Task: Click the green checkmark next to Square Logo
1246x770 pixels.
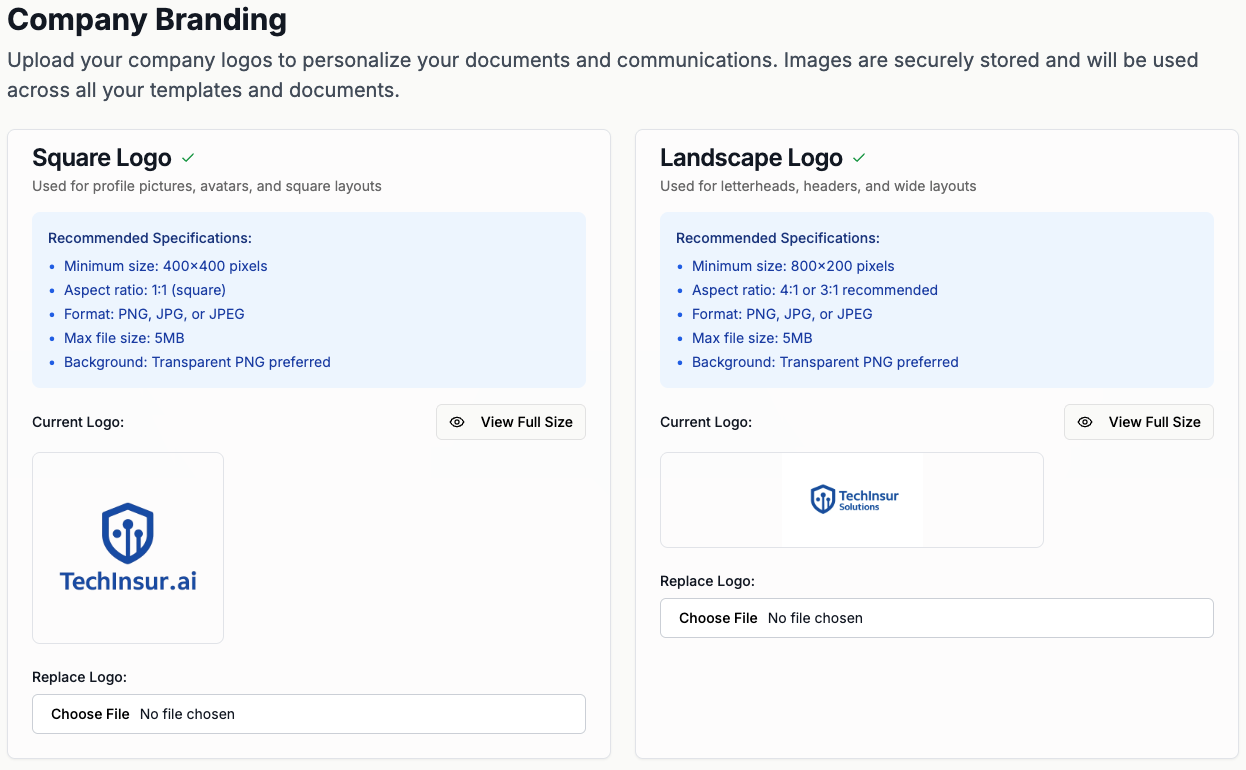Action: (188, 158)
